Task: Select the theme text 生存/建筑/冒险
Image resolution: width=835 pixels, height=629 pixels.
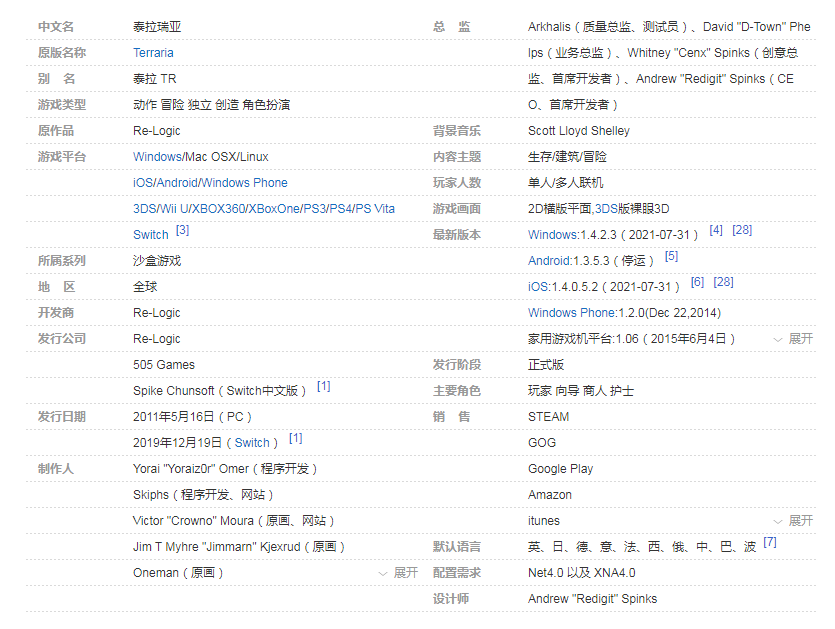Action: coord(567,157)
